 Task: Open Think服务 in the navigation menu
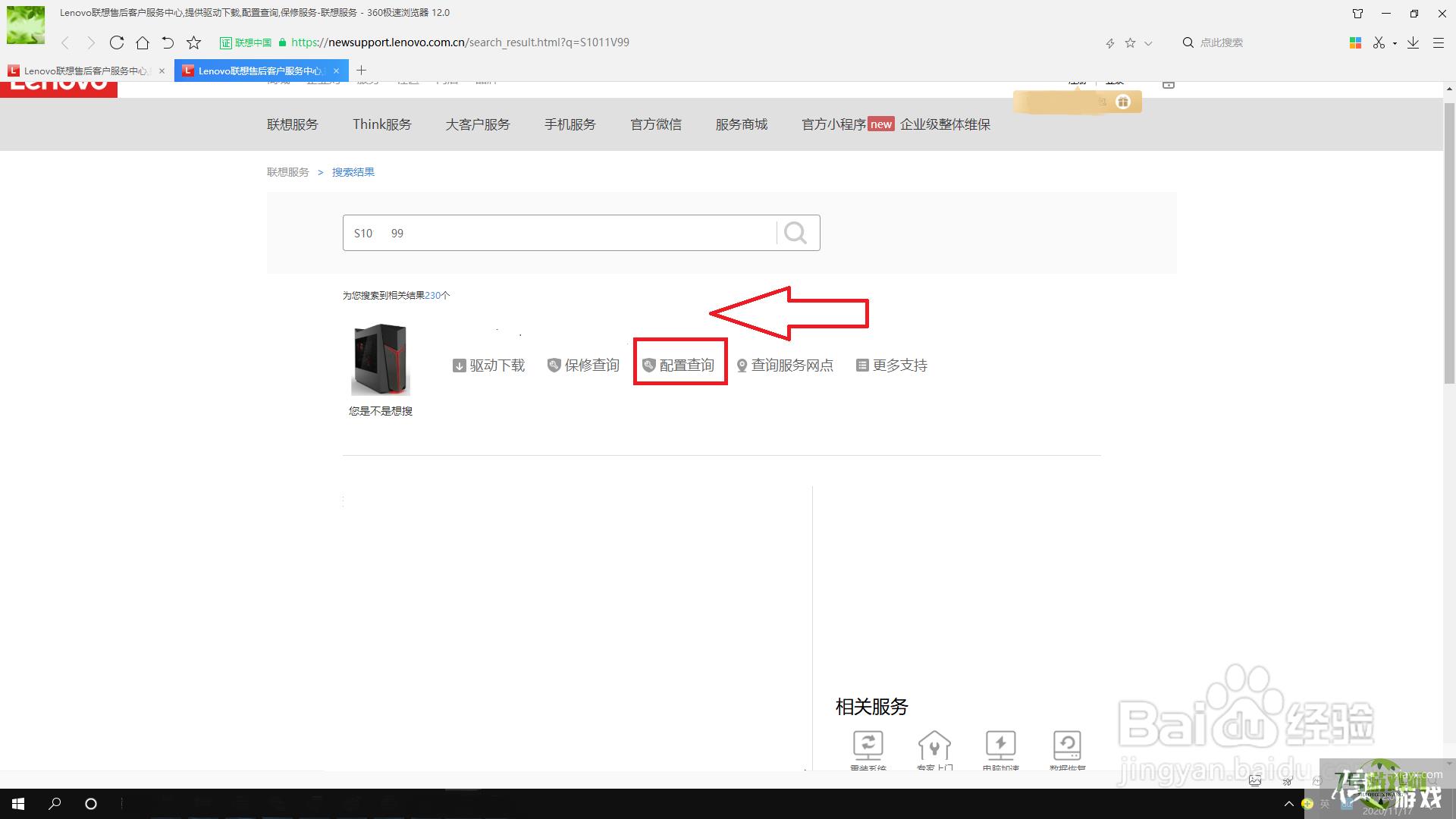click(382, 124)
